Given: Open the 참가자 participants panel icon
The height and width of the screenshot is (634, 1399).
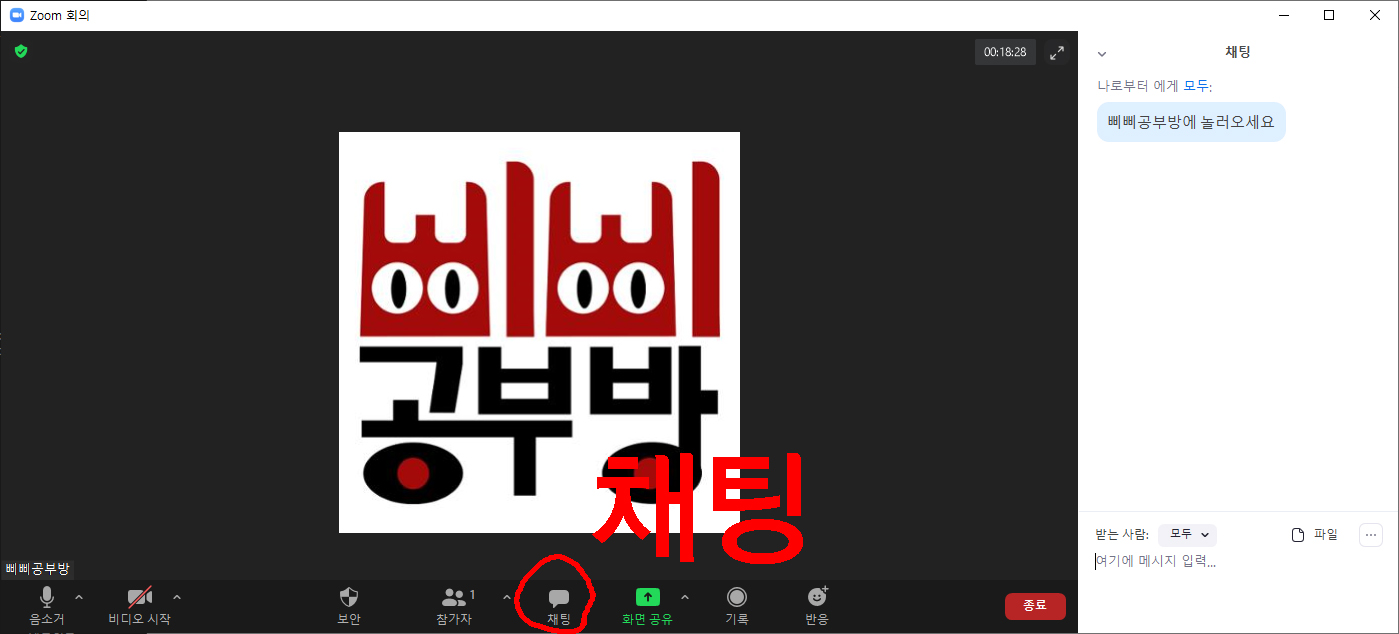Looking at the screenshot, I should 454,597.
